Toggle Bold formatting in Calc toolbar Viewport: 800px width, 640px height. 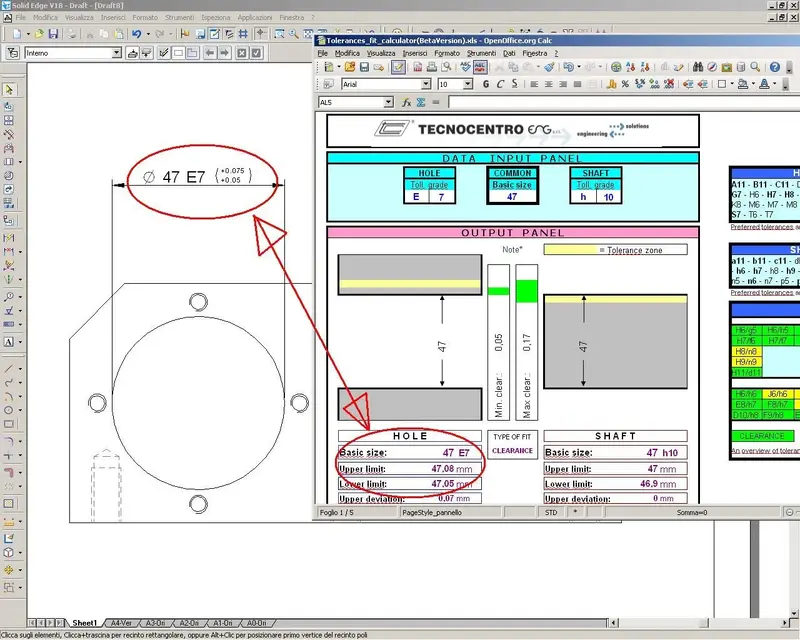pos(486,85)
